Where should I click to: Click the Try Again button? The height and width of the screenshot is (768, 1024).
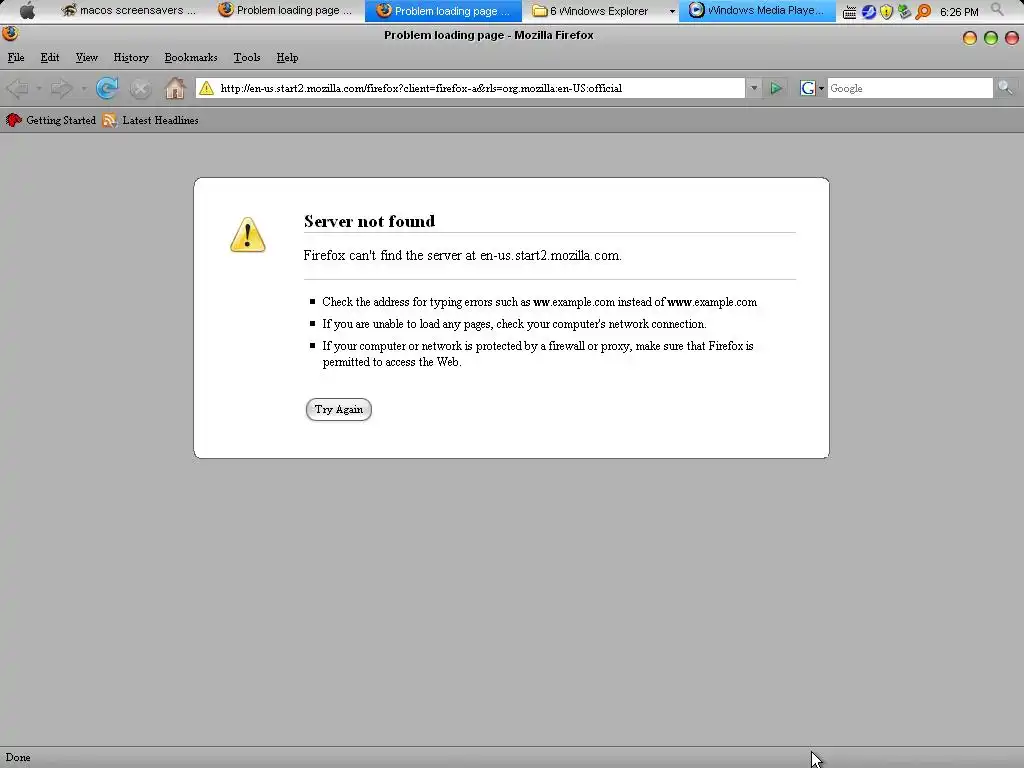(x=338, y=409)
